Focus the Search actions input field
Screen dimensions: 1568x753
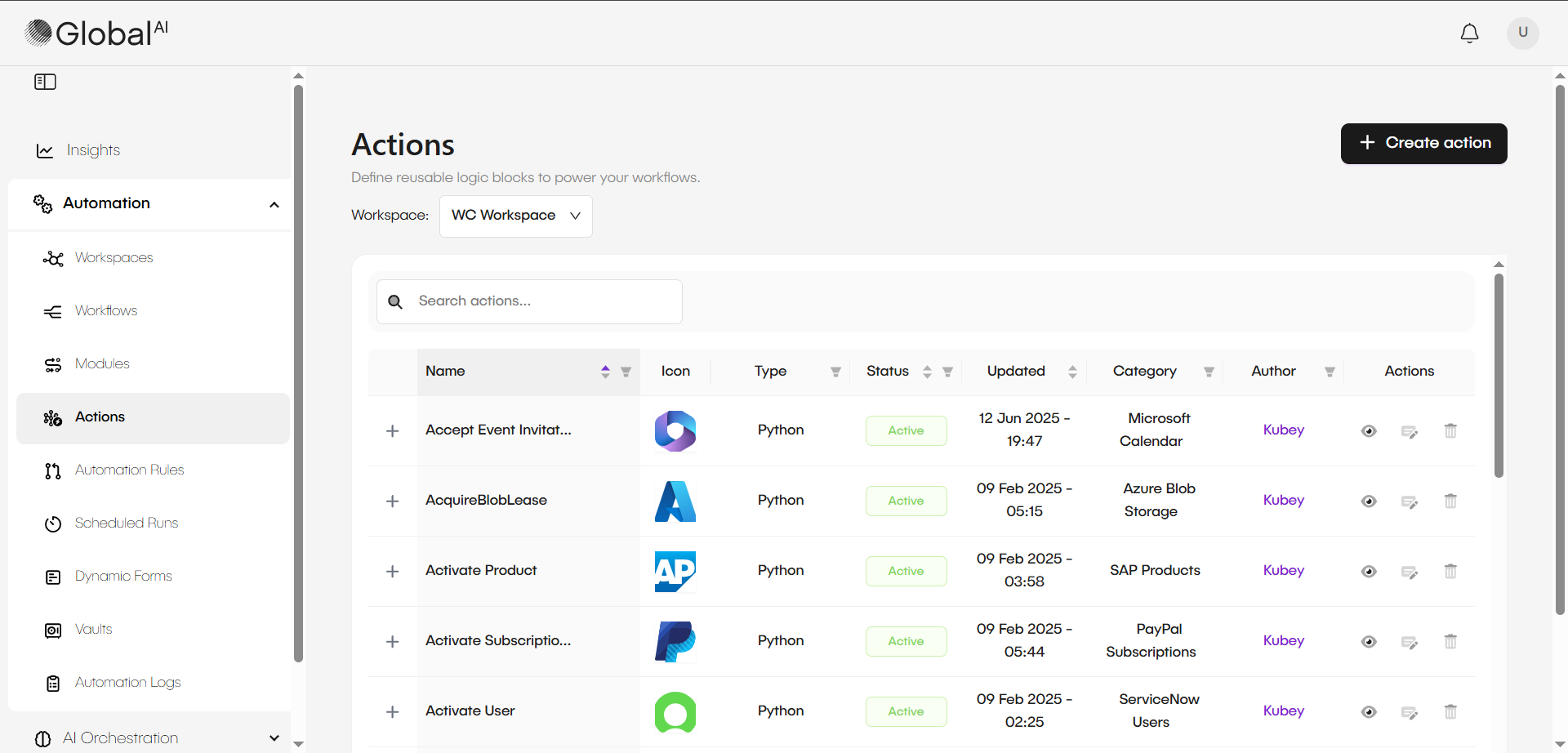[543, 301]
